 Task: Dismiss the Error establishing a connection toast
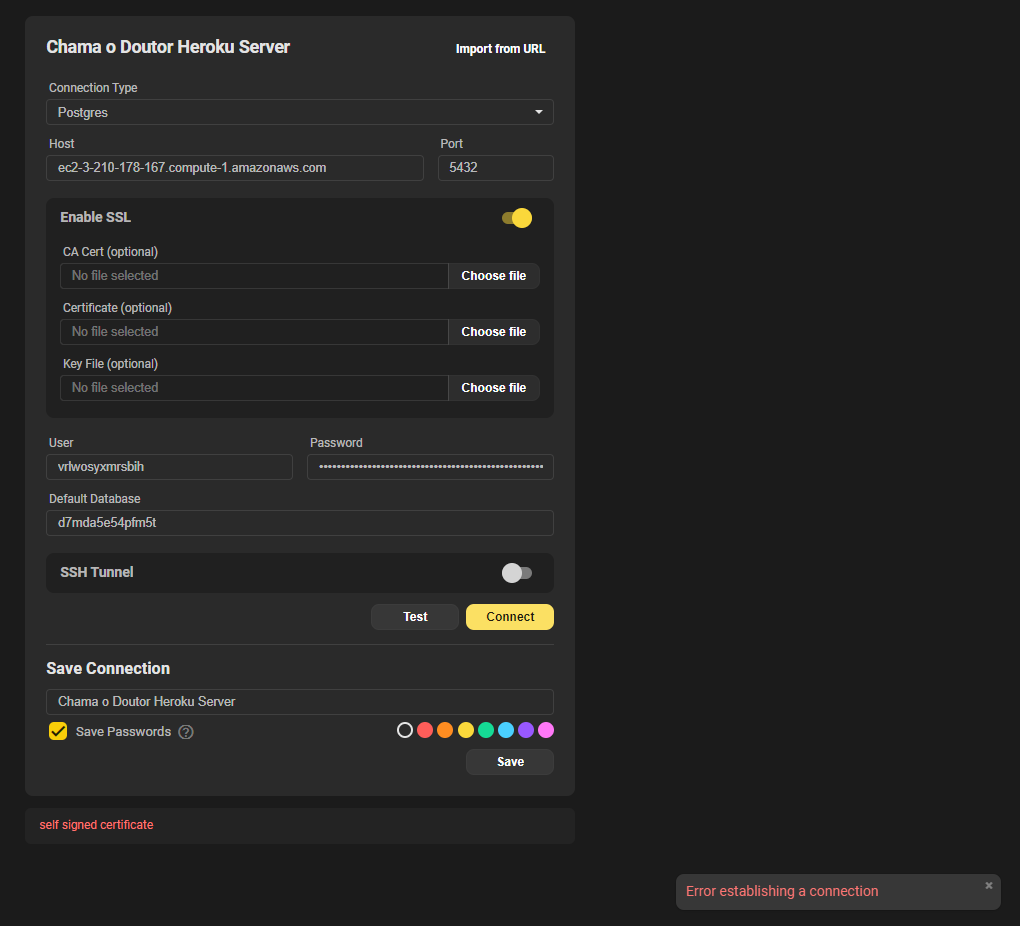[x=988, y=885]
